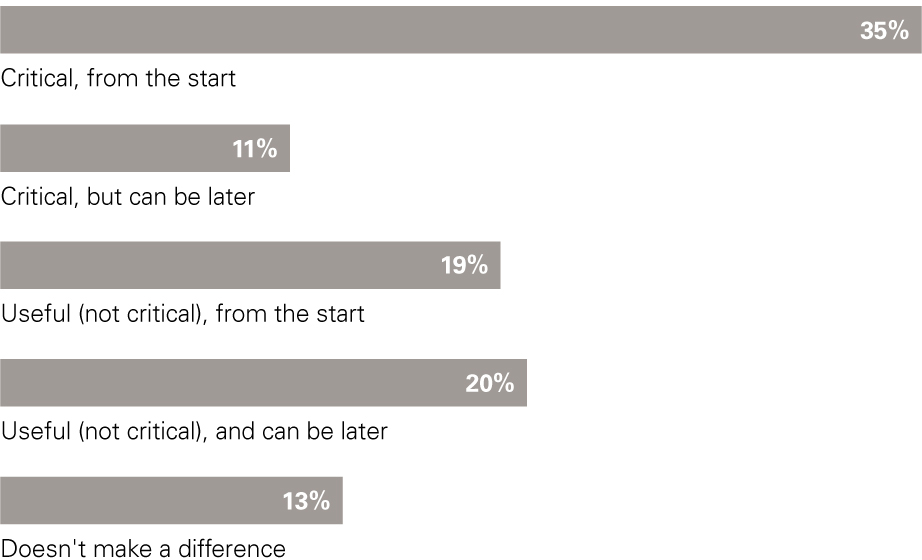922x560 pixels.
Task: Click the 11% bar
Action: pos(145,148)
